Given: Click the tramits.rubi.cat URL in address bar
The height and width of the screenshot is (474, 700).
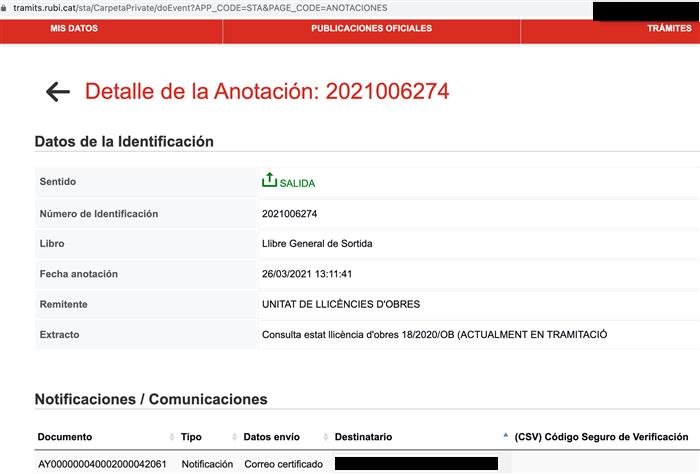Looking at the screenshot, I should (x=200, y=8).
